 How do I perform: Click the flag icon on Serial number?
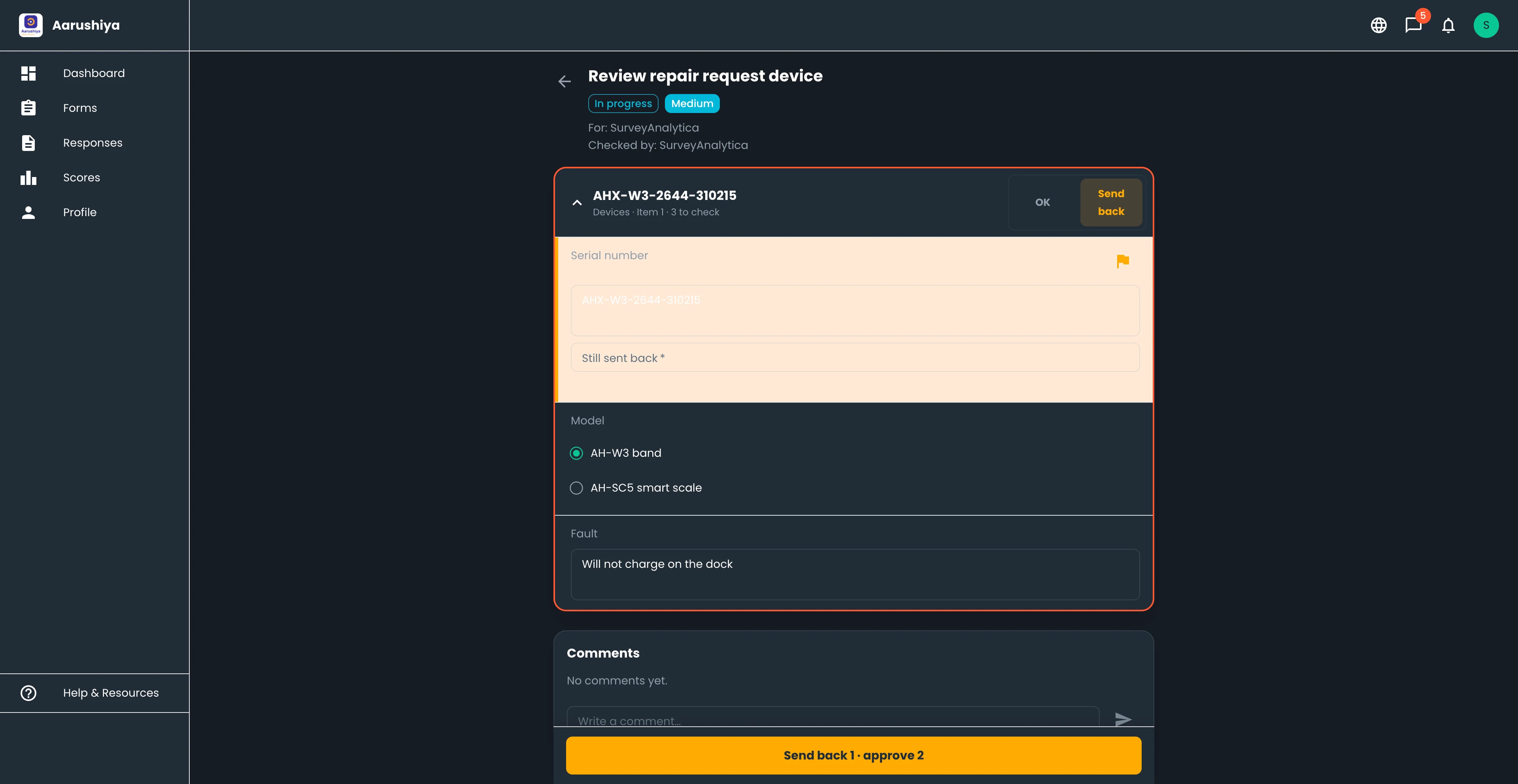coord(1123,261)
